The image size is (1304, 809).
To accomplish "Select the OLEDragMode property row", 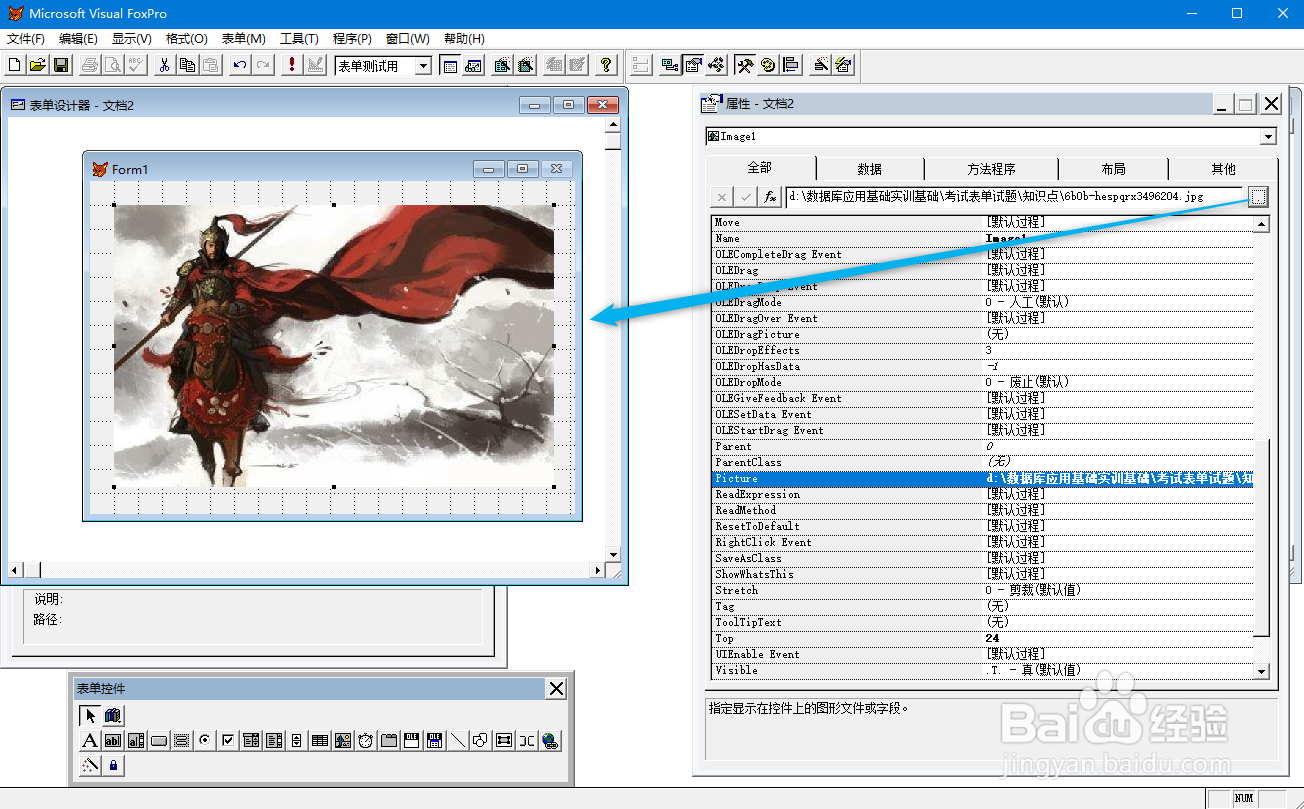I will (x=982, y=302).
